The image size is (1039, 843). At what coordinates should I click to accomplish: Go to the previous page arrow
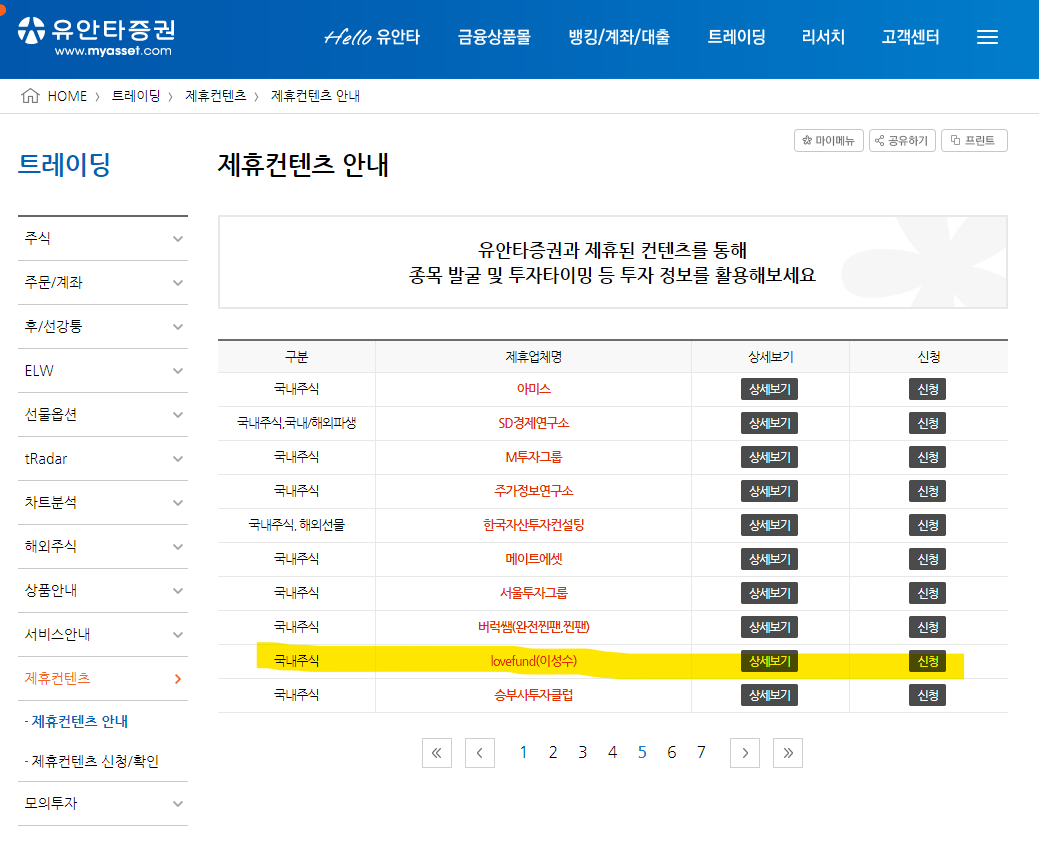[x=480, y=753]
